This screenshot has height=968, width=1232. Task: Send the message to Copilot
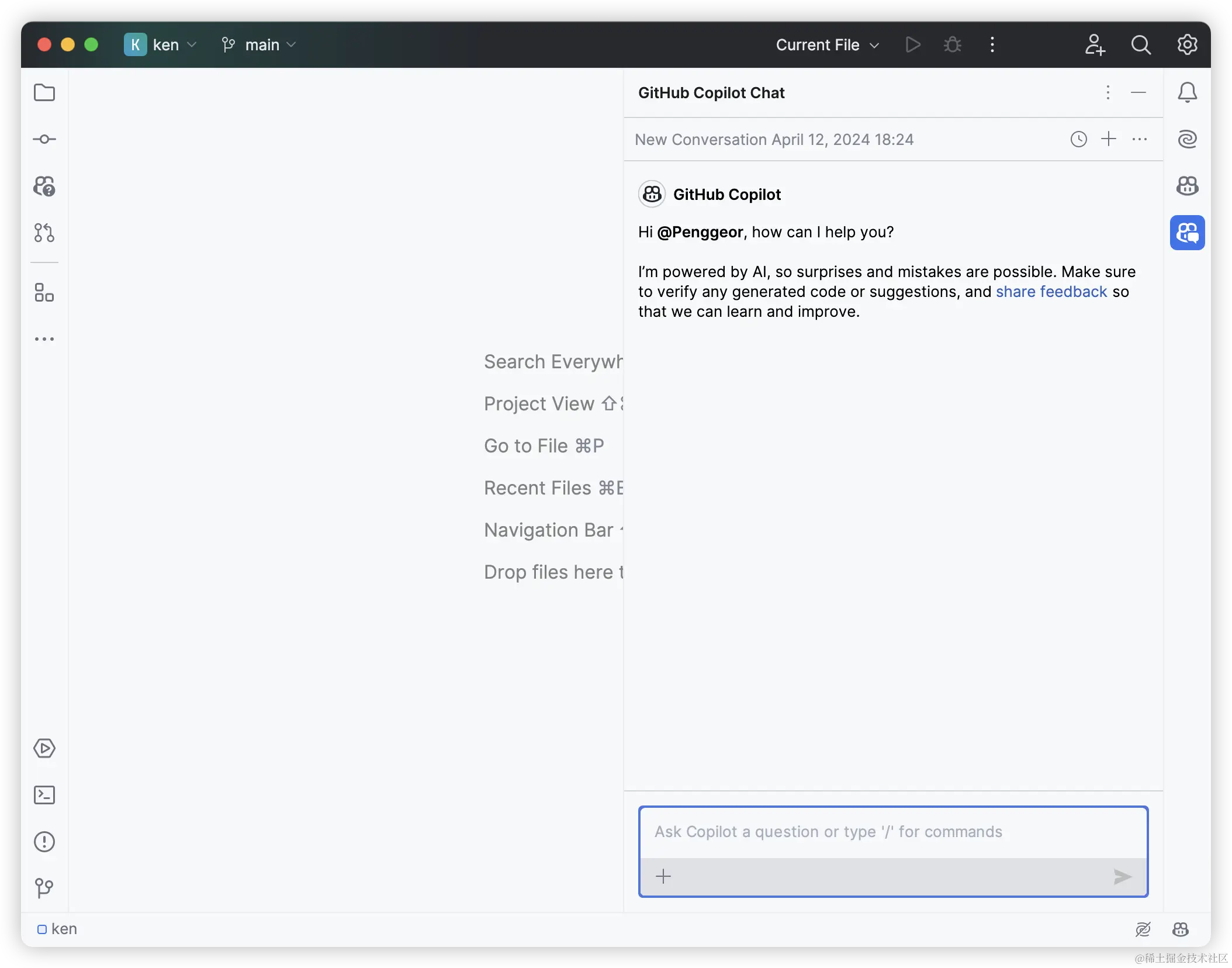click(x=1122, y=876)
